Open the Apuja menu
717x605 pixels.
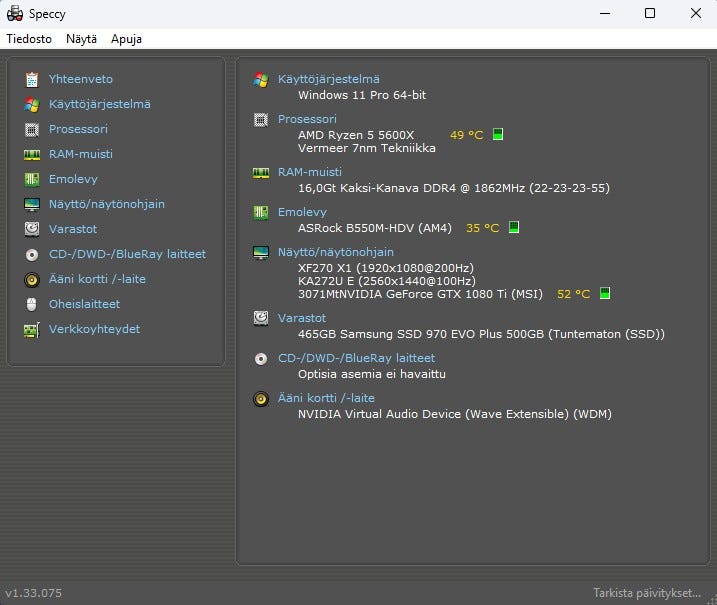pyautogui.click(x=126, y=39)
